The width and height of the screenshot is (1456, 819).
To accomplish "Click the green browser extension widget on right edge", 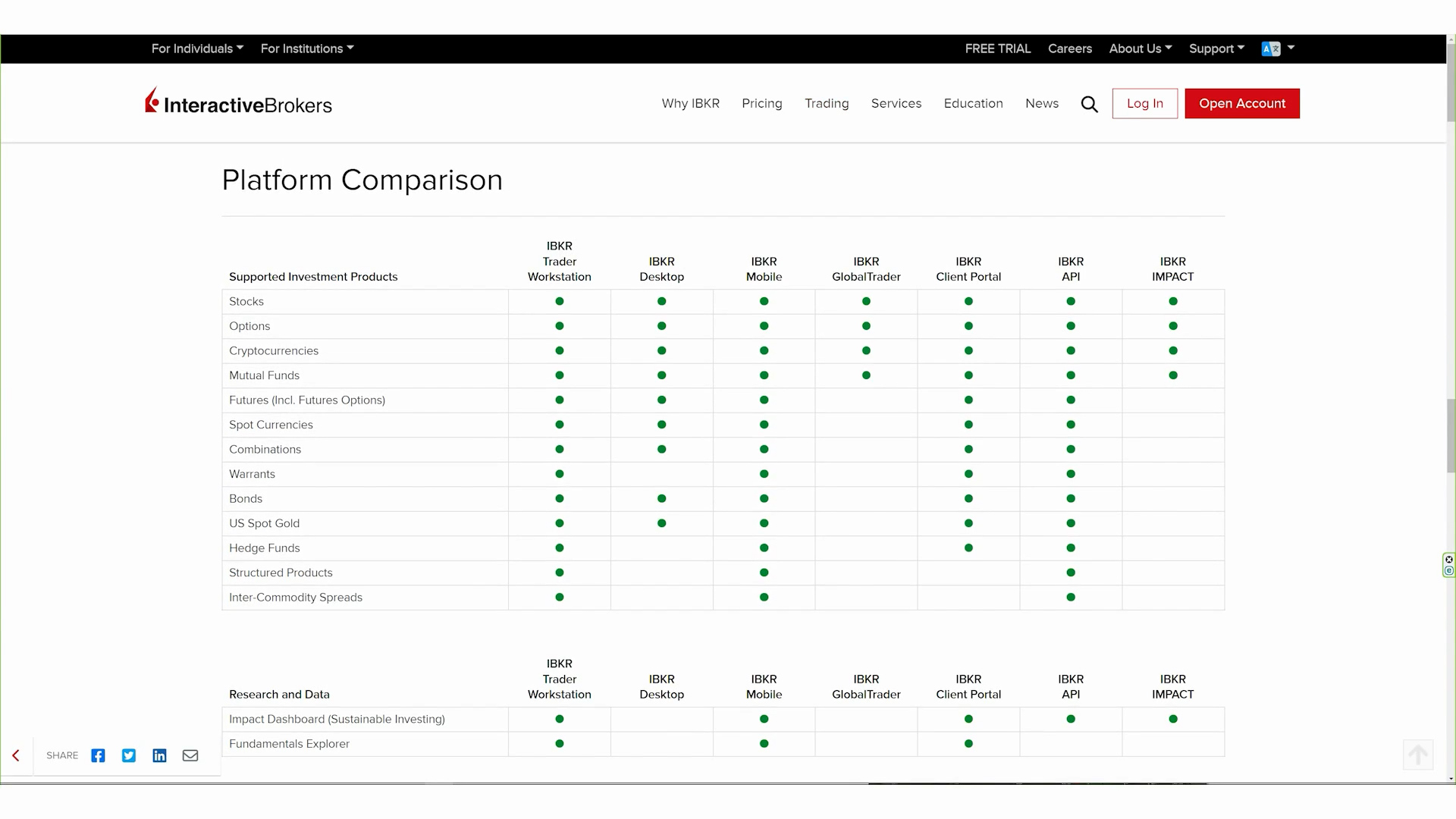I will (x=1448, y=565).
